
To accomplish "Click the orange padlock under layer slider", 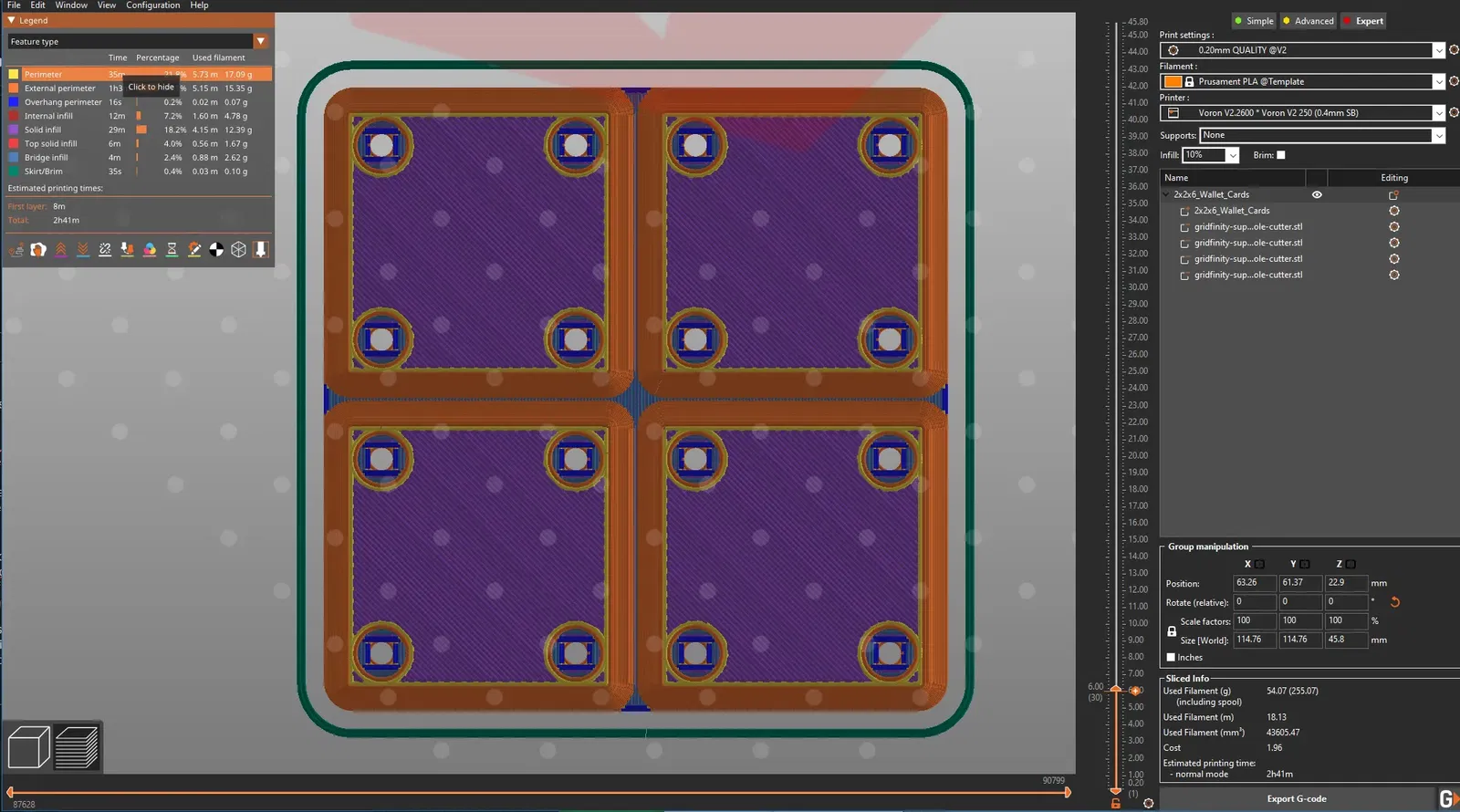I will point(1115,804).
